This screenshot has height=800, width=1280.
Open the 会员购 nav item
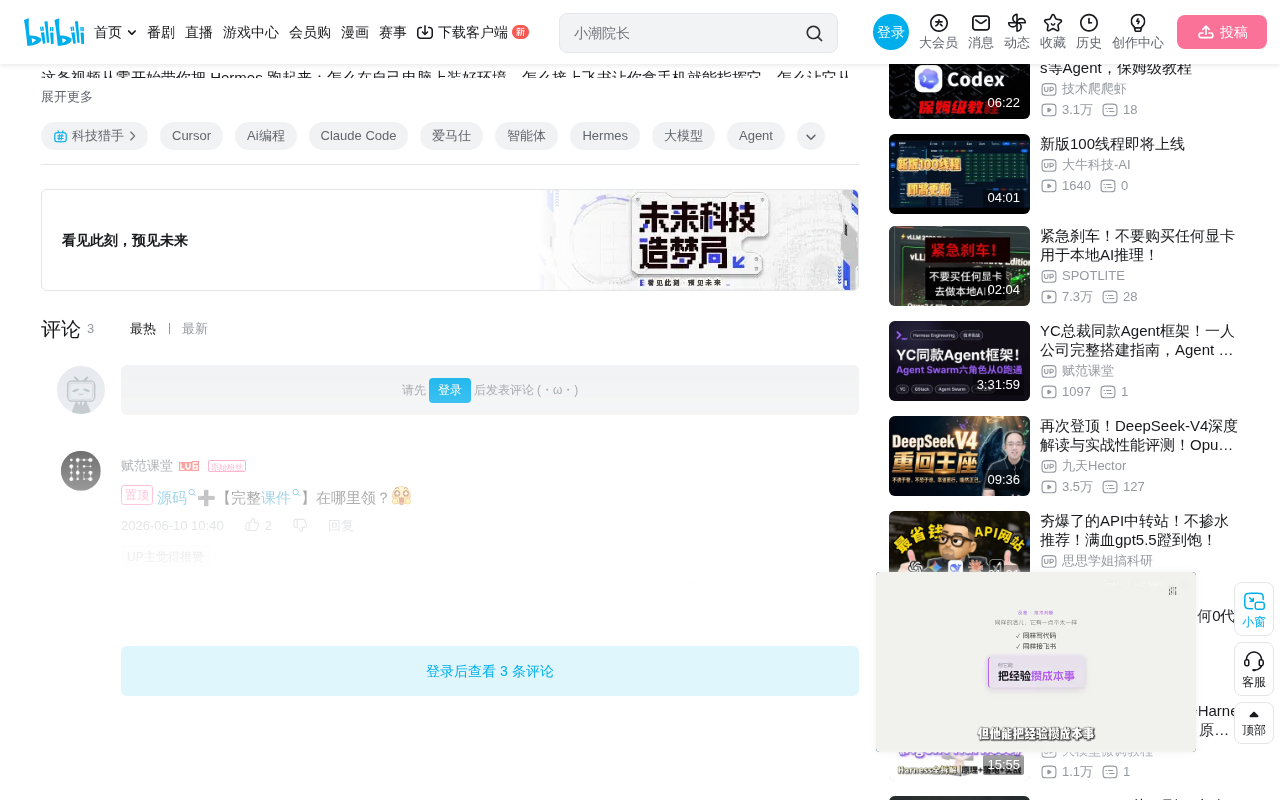(x=310, y=32)
